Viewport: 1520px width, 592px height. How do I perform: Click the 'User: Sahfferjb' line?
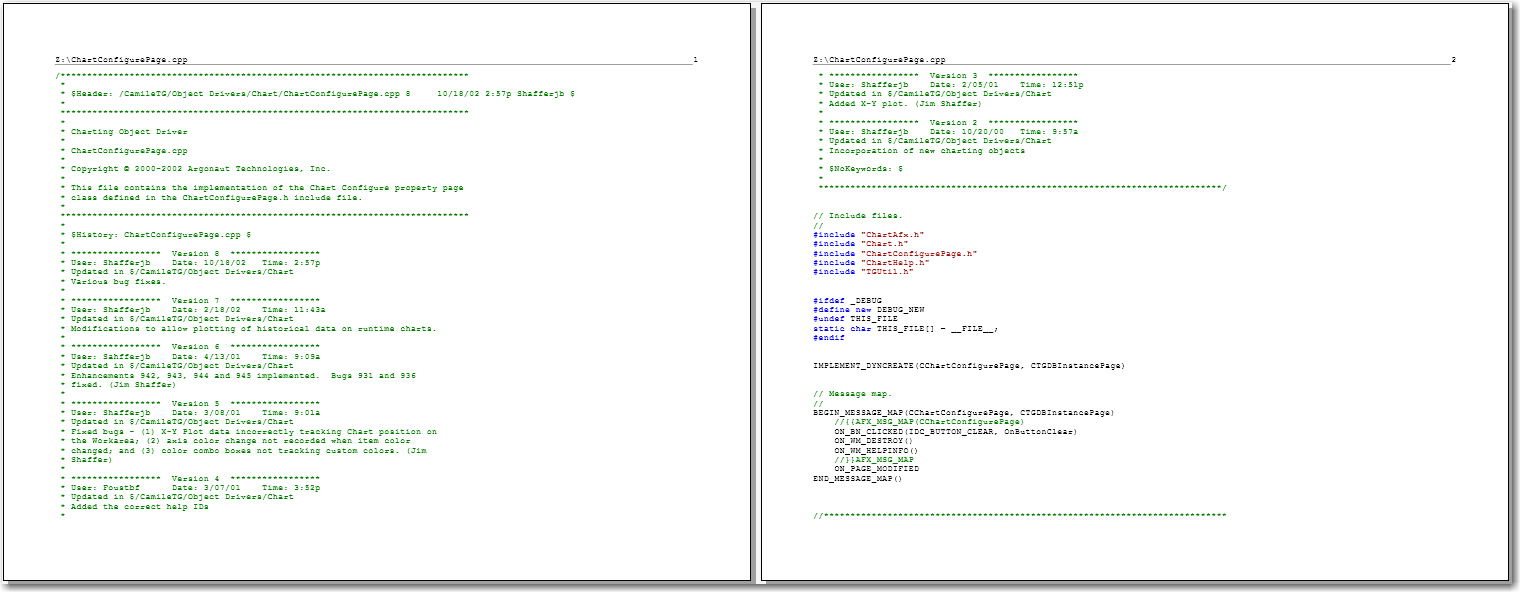coord(190,356)
